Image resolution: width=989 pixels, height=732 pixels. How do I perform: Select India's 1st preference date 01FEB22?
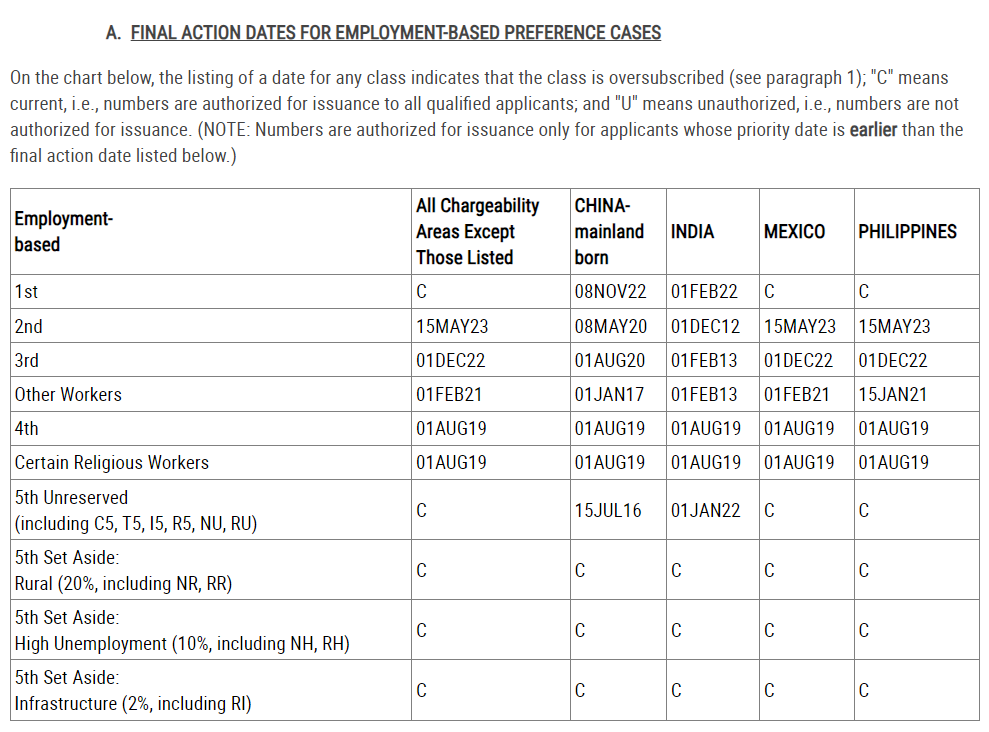(704, 292)
